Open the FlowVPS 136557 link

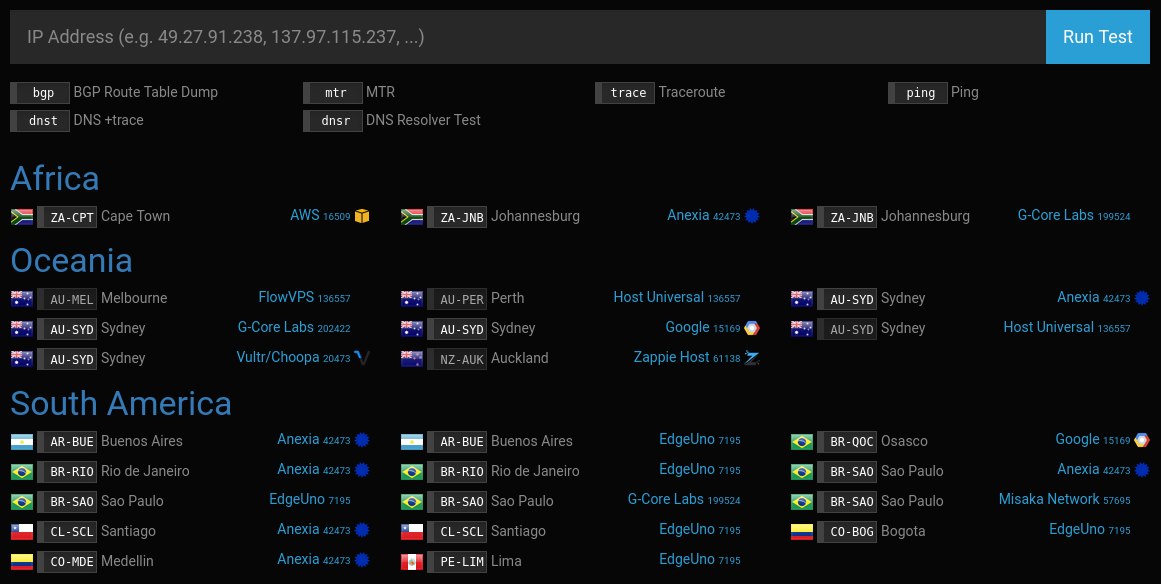[304, 298]
